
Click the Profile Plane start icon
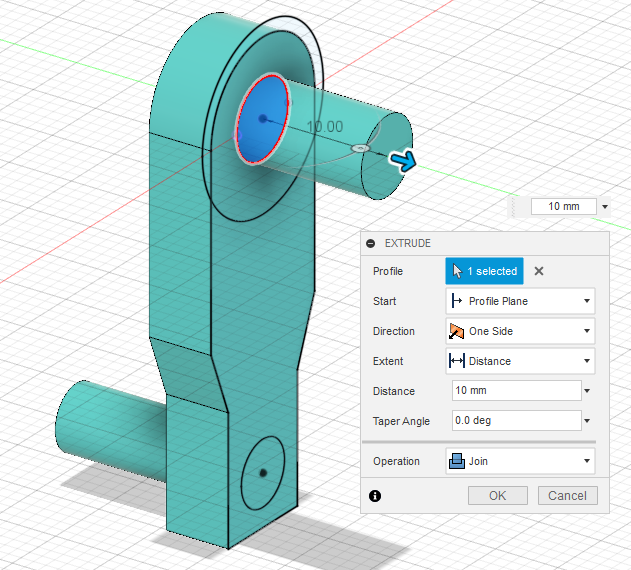[x=457, y=301]
